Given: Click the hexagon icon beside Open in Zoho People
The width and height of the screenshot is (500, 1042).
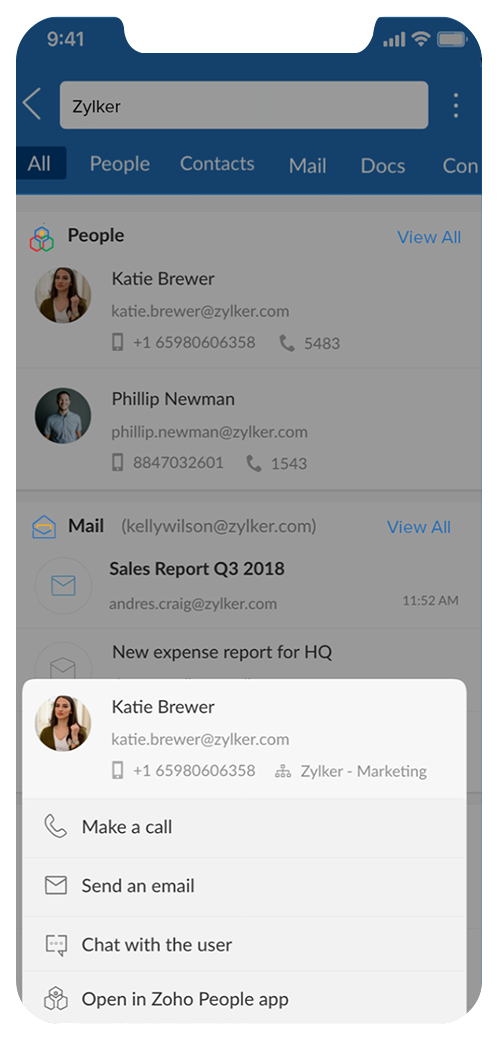Looking at the screenshot, I should 57,998.
